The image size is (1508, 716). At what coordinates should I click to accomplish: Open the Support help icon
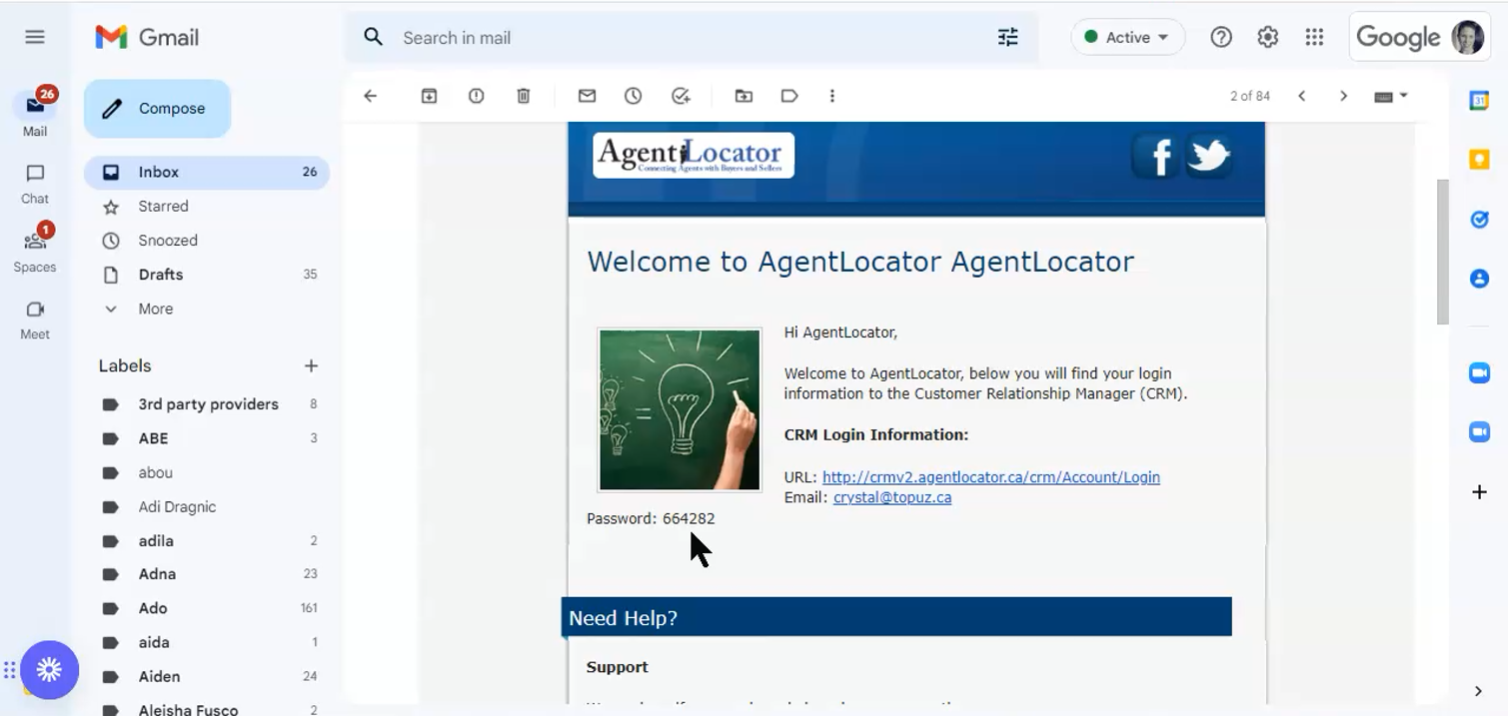(x=1221, y=37)
